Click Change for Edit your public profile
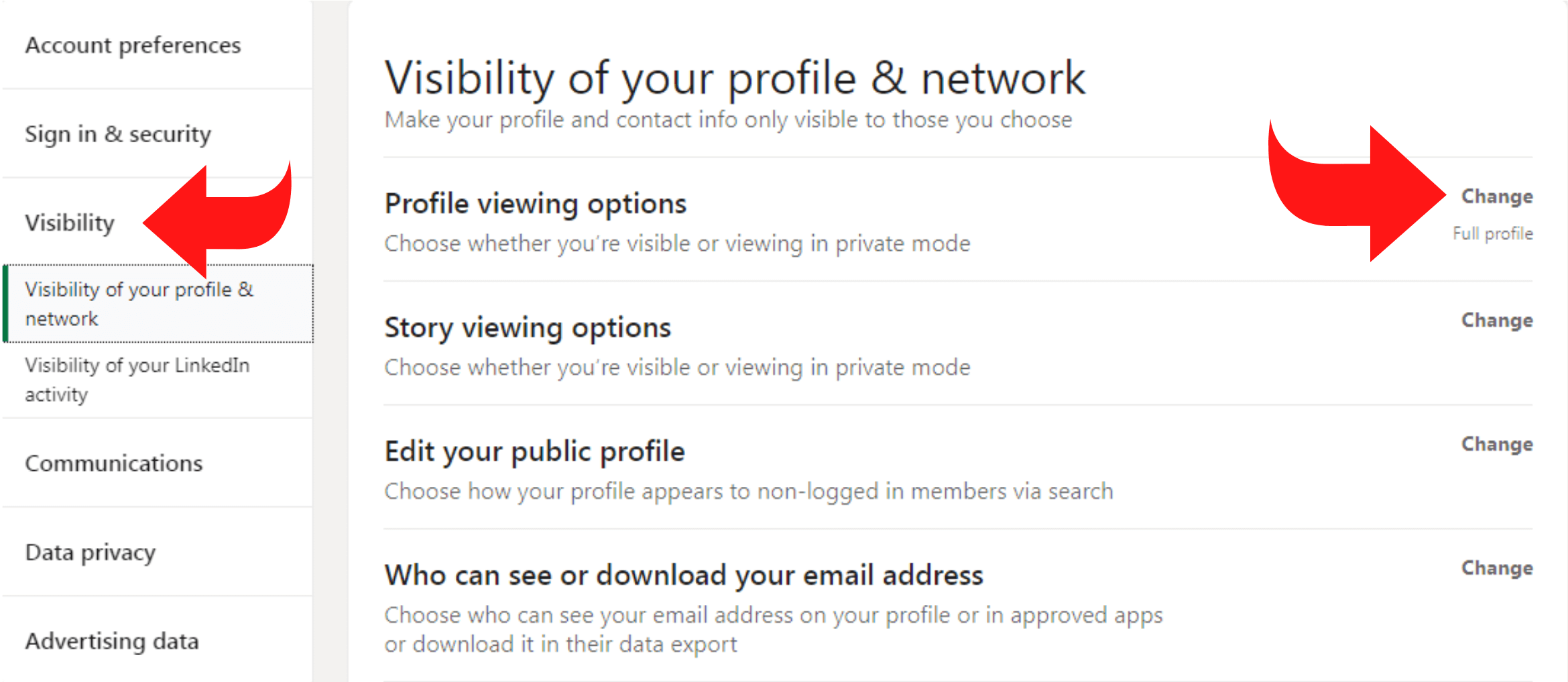The width and height of the screenshot is (1568, 682). tap(1496, 444)
